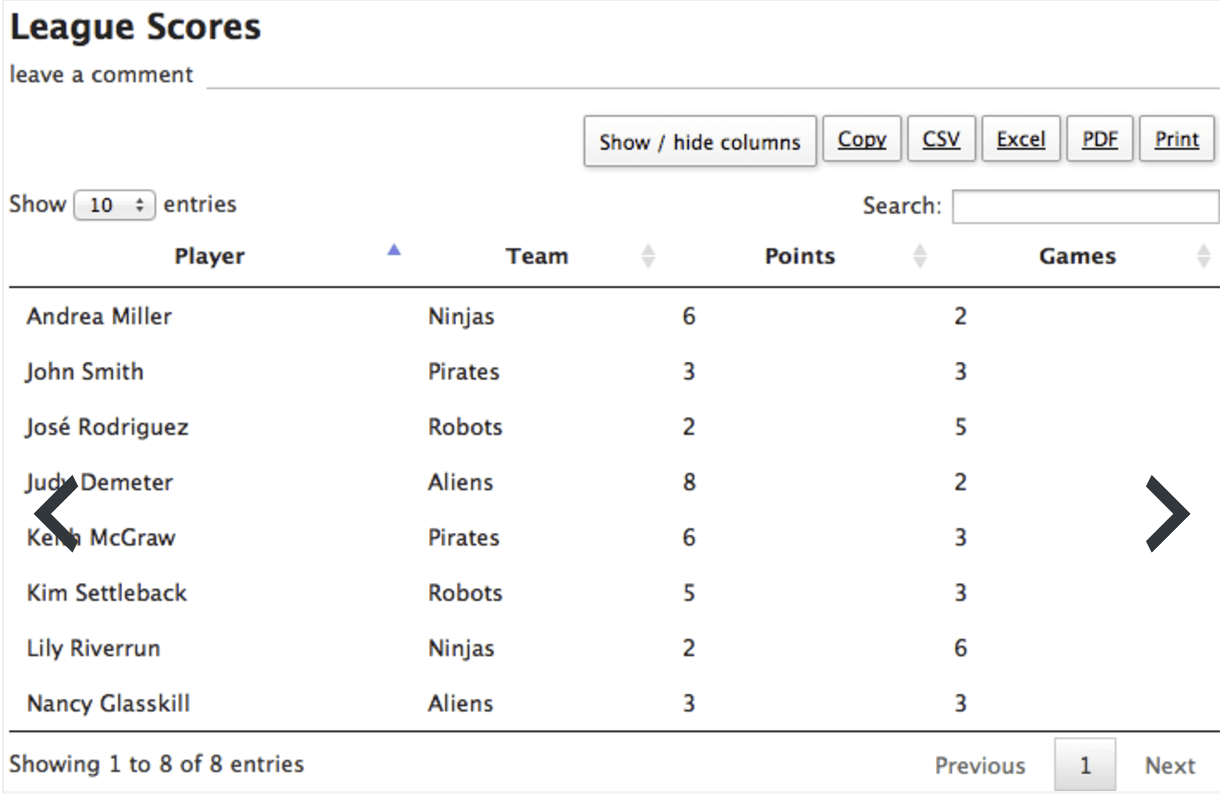Copy the table data
Image resolution: width=1220 pixels, height=794 pixels.
pyautogui.click(x=862, y=139)
